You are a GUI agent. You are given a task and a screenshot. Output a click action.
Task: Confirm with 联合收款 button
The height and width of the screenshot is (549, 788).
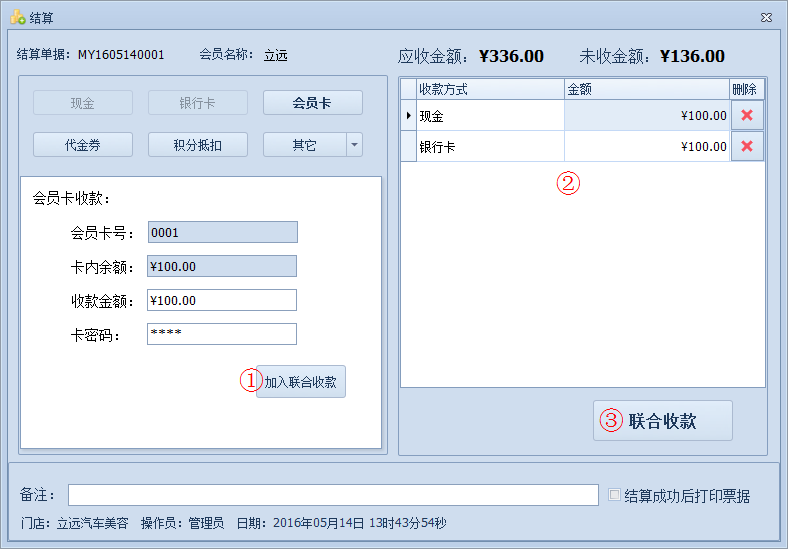(662, 421)
